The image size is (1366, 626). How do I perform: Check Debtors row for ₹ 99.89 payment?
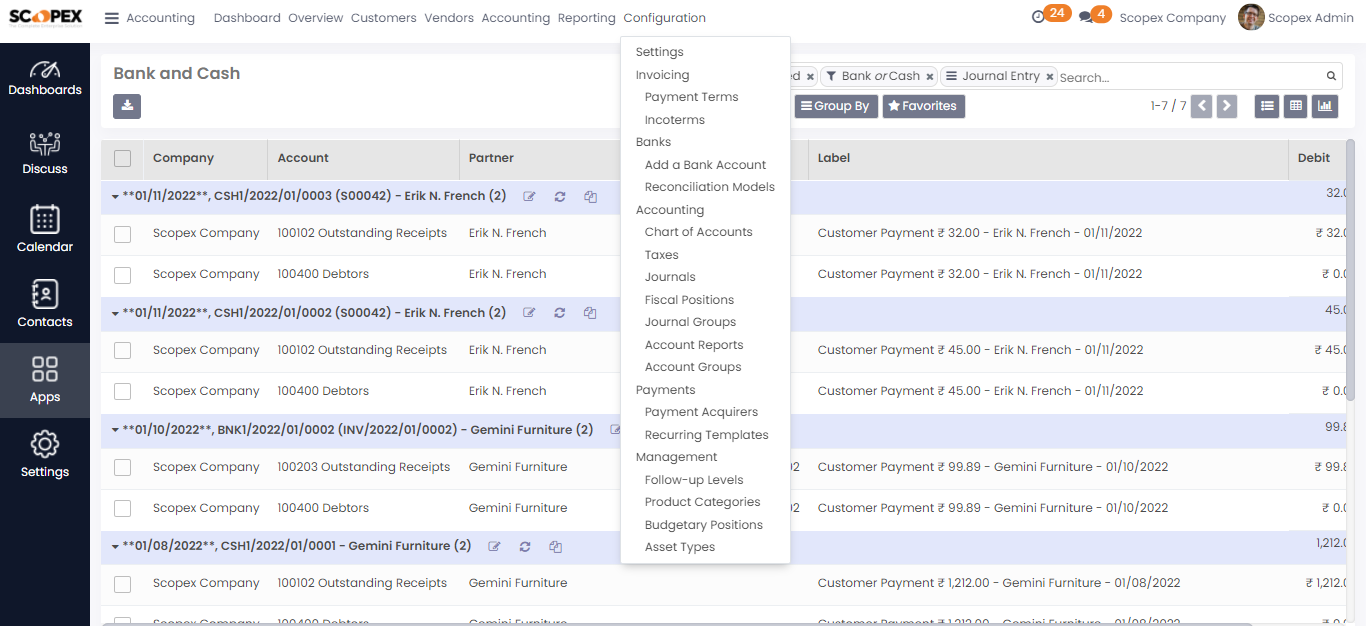(x=122, y=509)
